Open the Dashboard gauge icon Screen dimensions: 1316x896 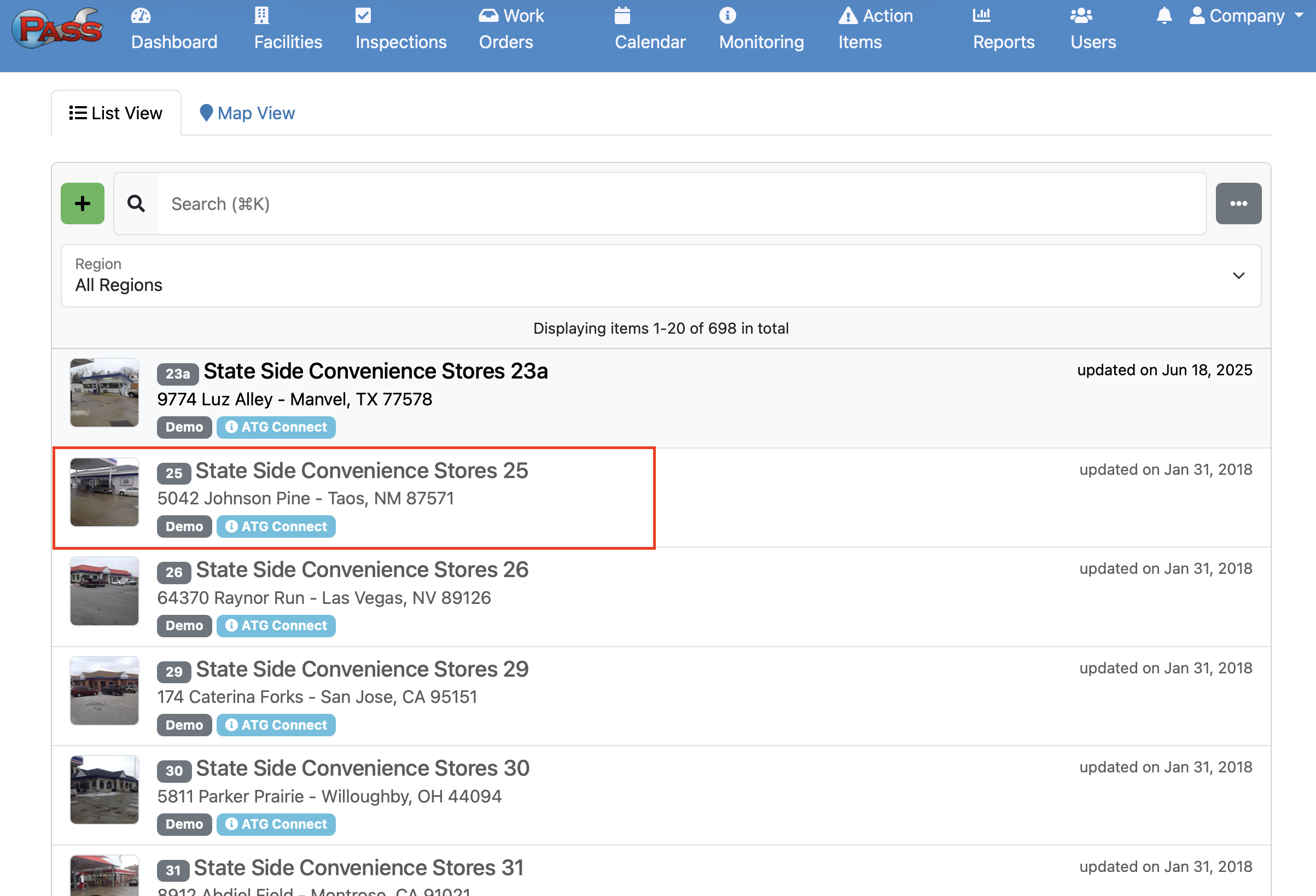[x=141, y=15]
